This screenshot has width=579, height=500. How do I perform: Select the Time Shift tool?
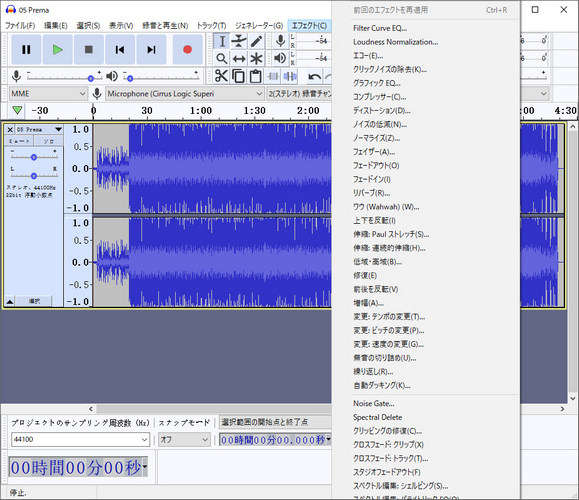[x=239, y=58]
